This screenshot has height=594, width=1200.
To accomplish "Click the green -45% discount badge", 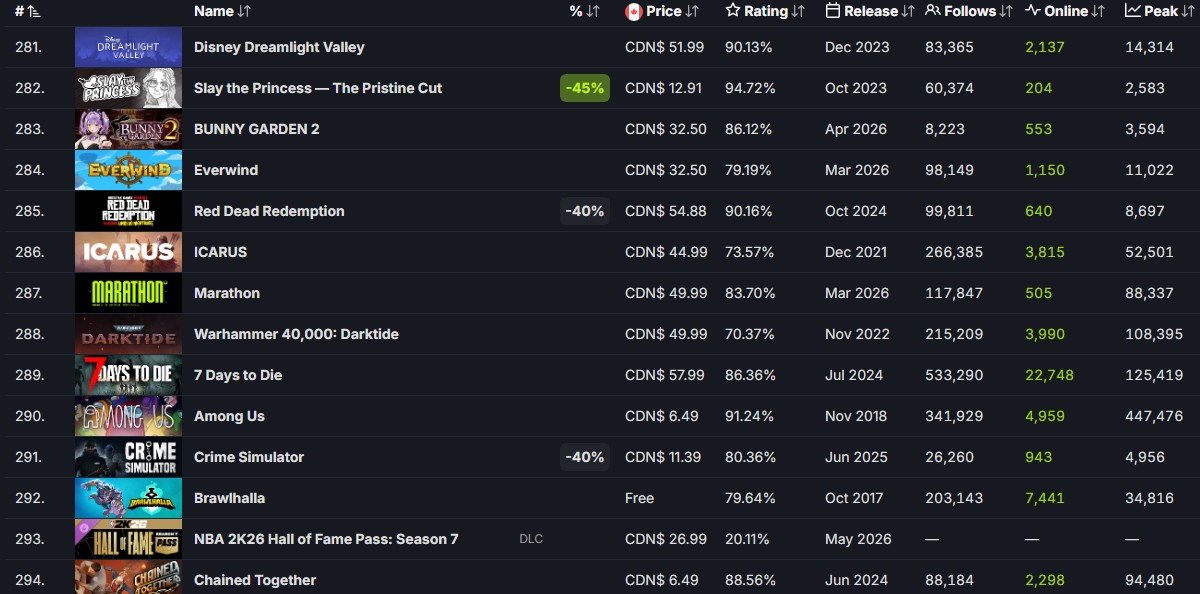I will pyautogui.click(x=585, y=88).
